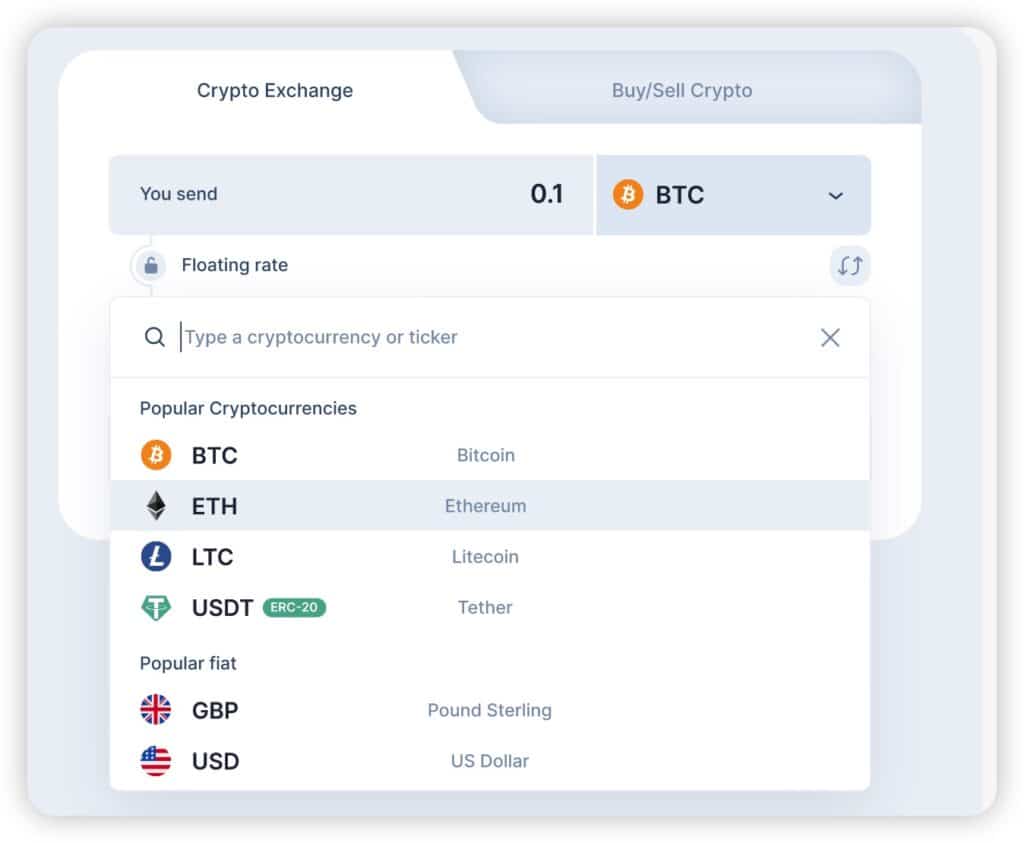Viewport: 1024px width, 843px height.
Task: Click the US flag icon for USD
Action: 156,762
